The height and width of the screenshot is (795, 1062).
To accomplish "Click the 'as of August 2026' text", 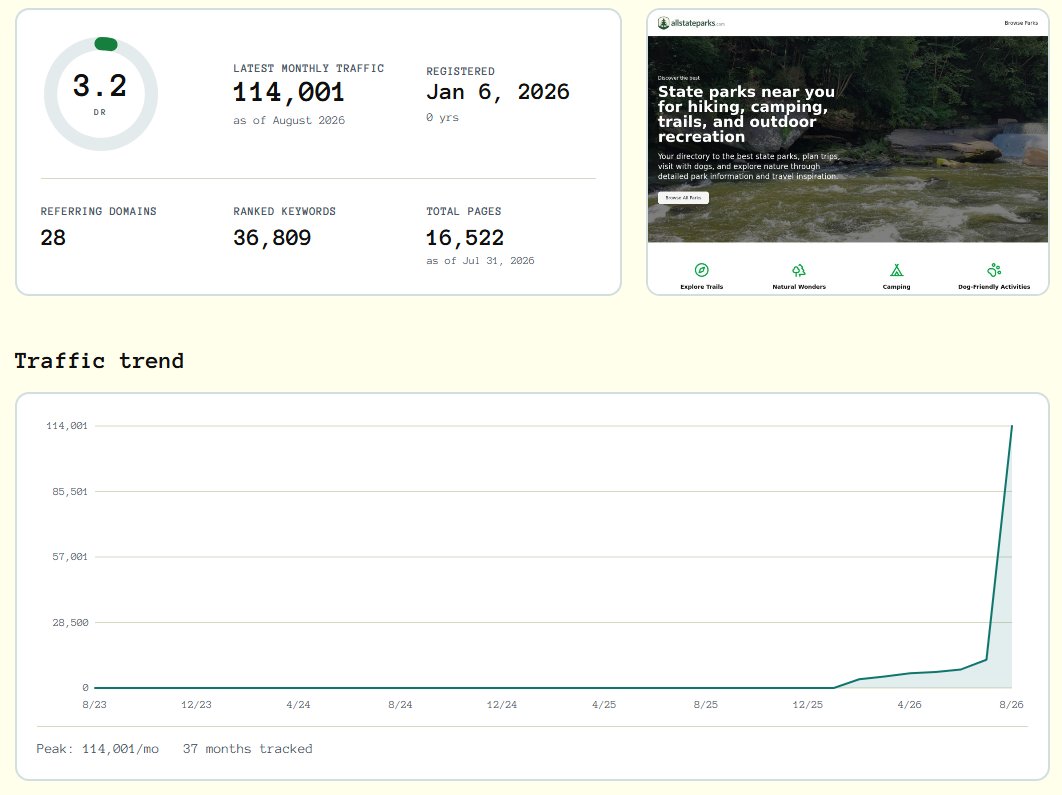I will [289, 121].
